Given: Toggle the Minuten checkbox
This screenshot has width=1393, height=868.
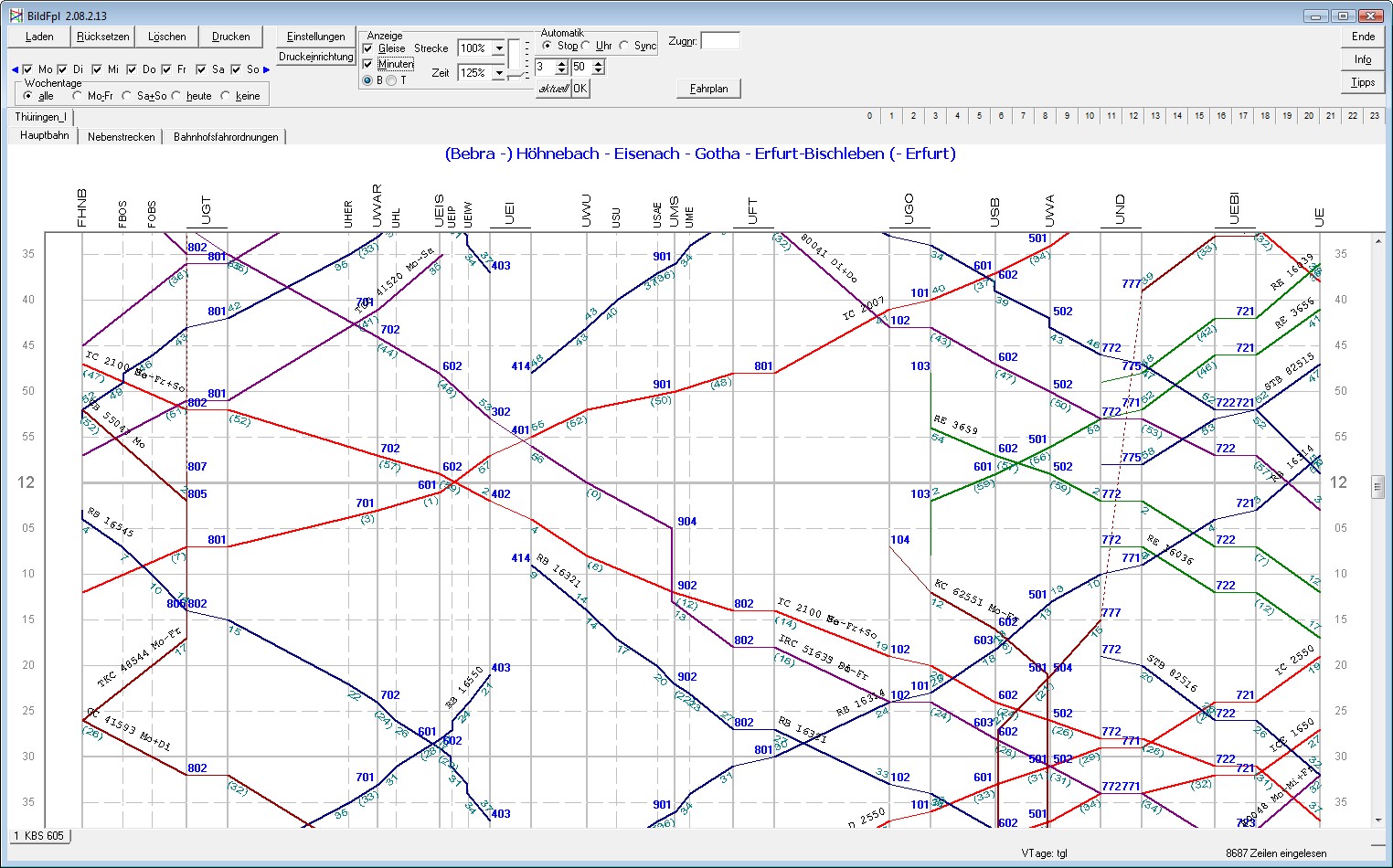Looking at the screenshot, I should (x=367, y=64).
